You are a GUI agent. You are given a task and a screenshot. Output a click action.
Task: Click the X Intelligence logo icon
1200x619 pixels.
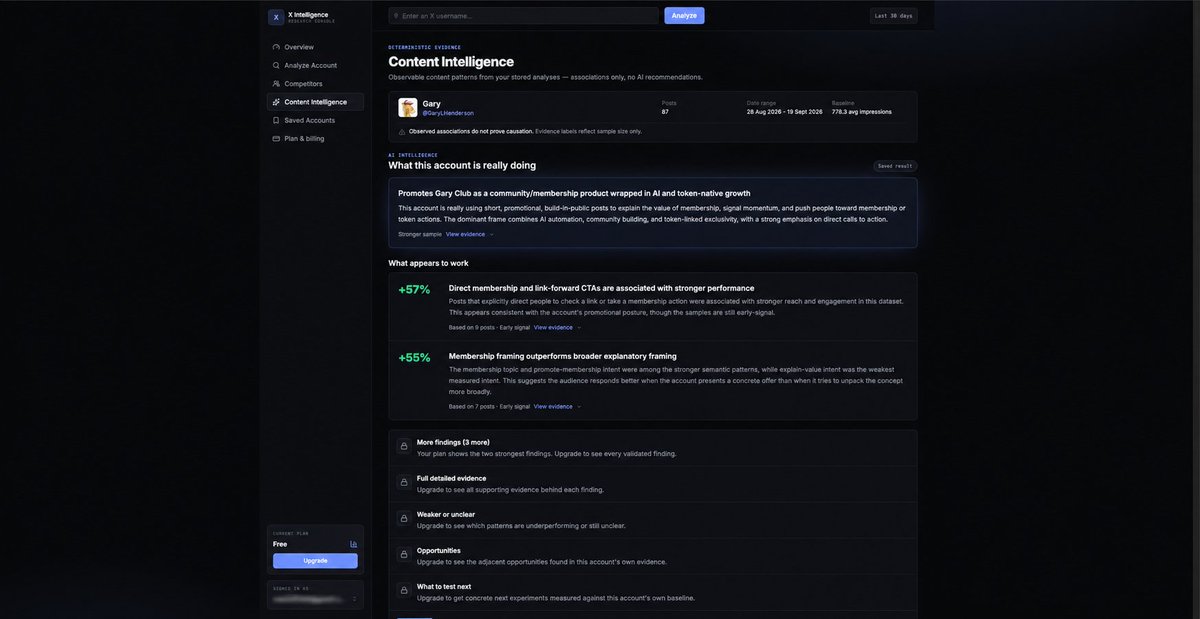pyautogui.click(x=276, y=17)
